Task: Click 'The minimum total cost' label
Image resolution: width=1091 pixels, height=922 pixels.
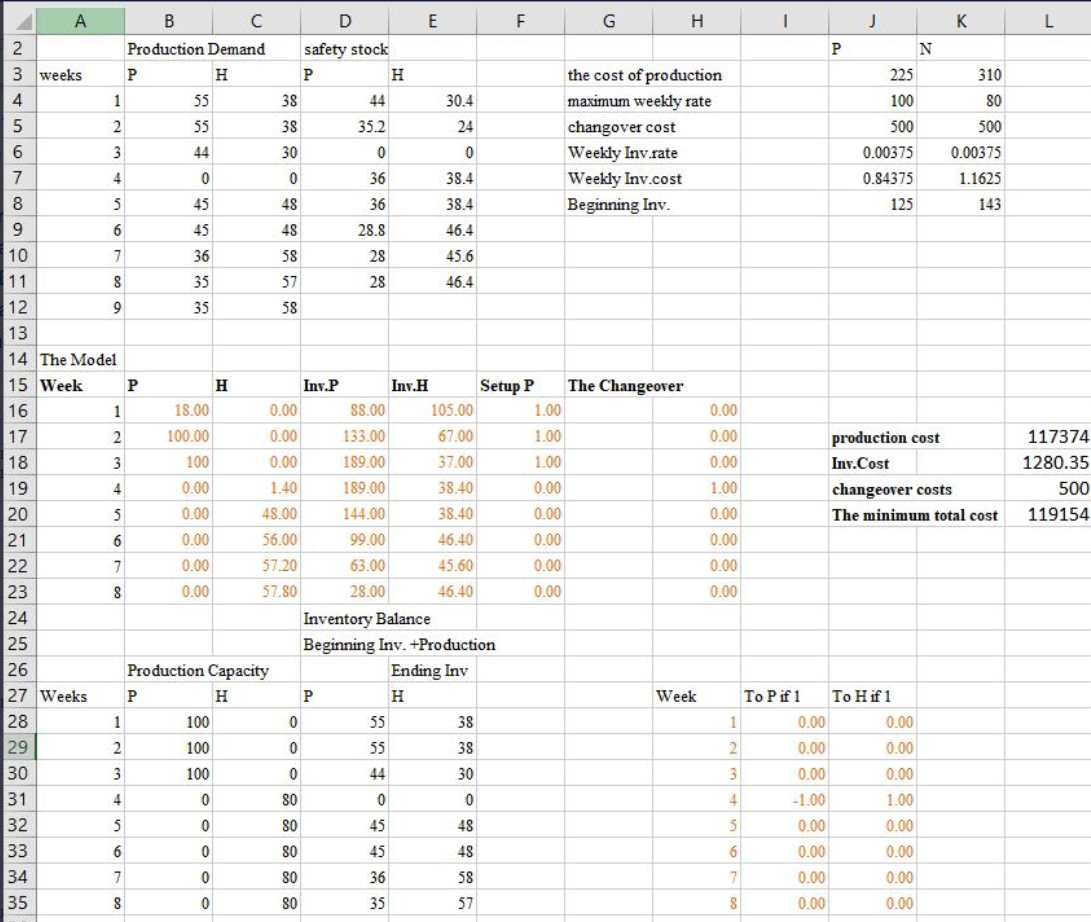Action: click(x=914, y=515)
